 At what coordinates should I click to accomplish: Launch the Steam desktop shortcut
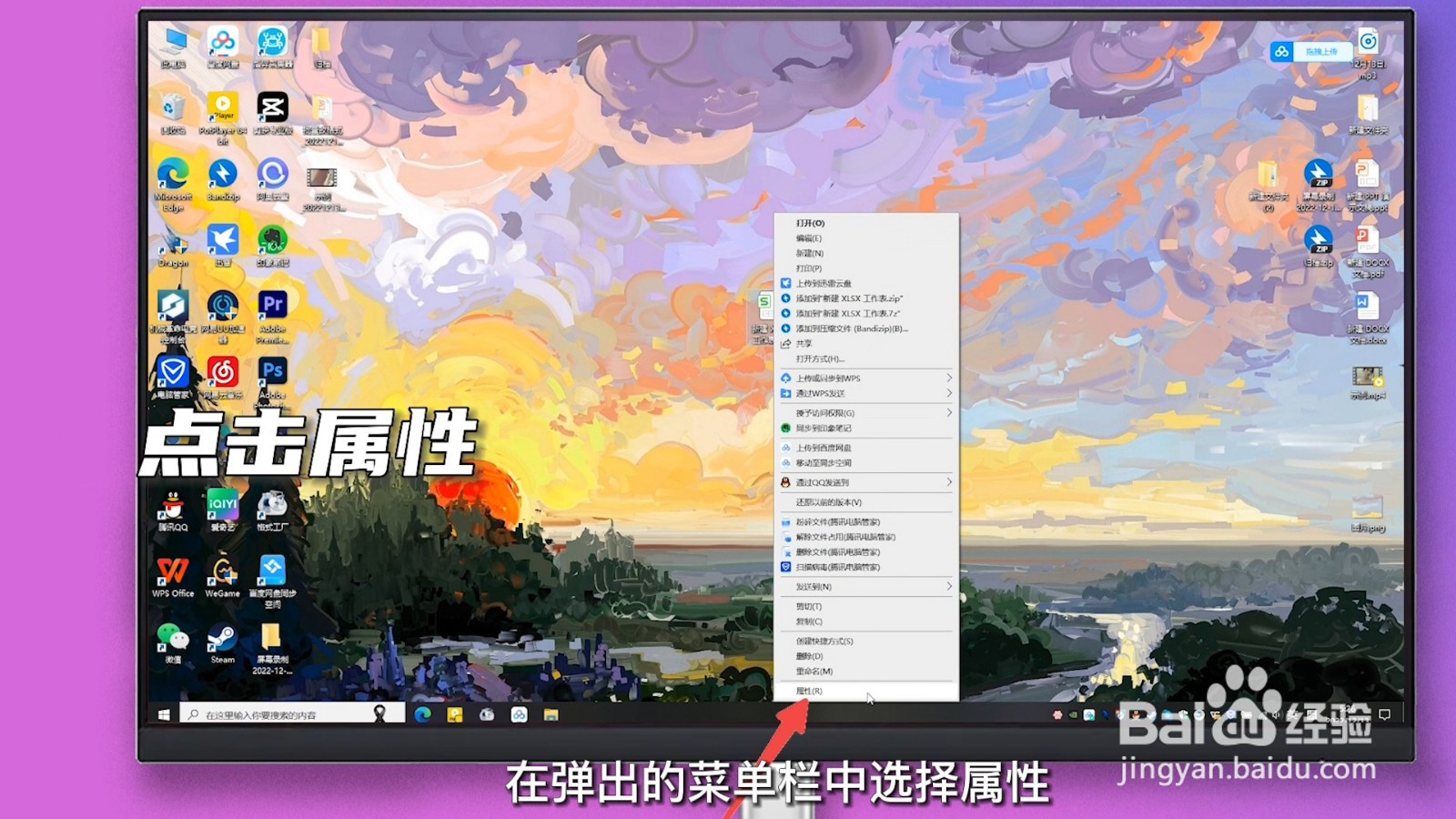(x=223, y=643)
